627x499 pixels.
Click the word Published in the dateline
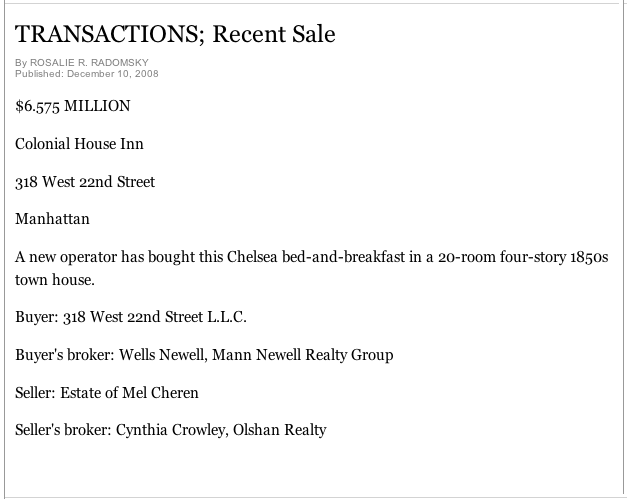click(x=39, y=74)
